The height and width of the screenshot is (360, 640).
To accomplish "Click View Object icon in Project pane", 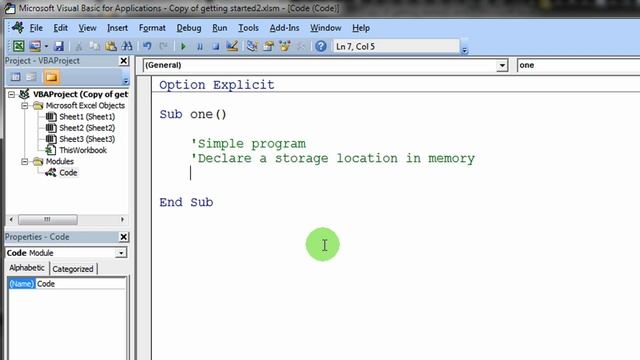I will 31,77.
